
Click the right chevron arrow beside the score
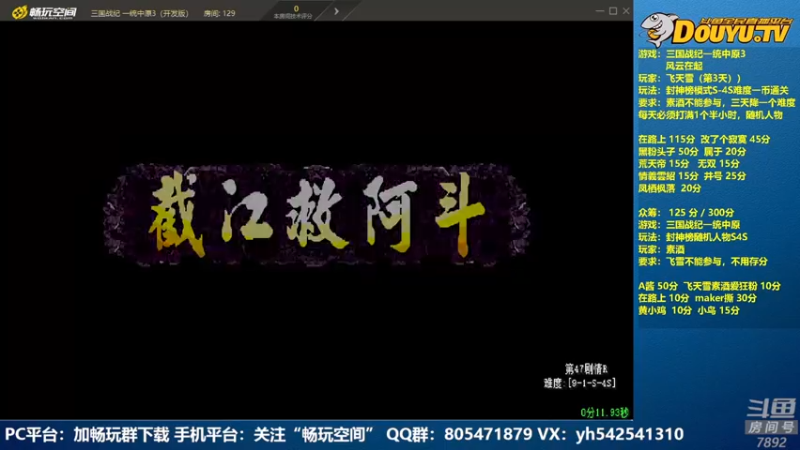(336, 11)
